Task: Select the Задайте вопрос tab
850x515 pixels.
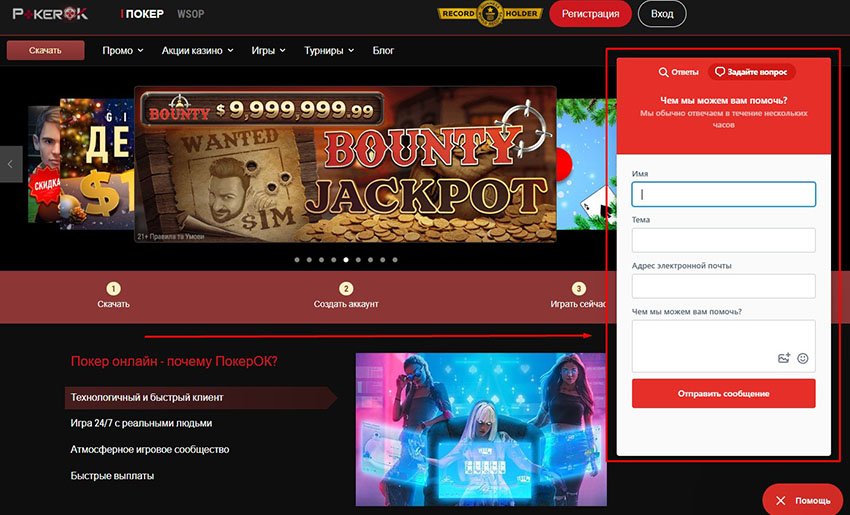Action: click(x=752, y=72)
